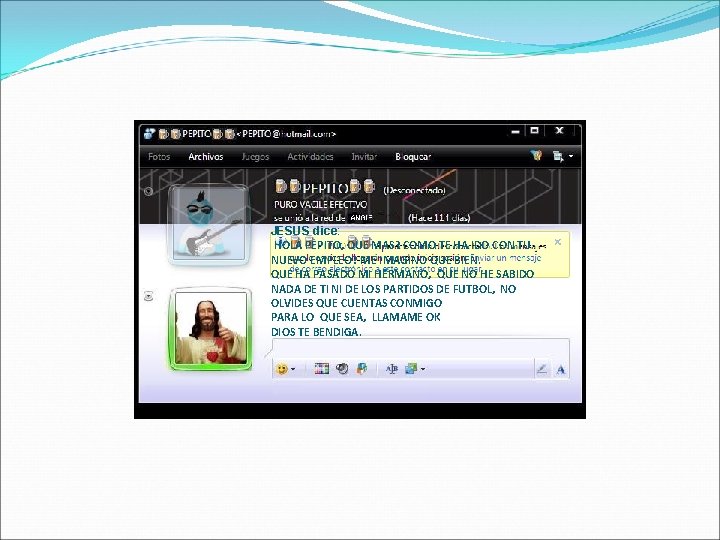Open the color scheme paintbrush icon
The width and height of the screenshot is (720, 540).
point(536,156)
